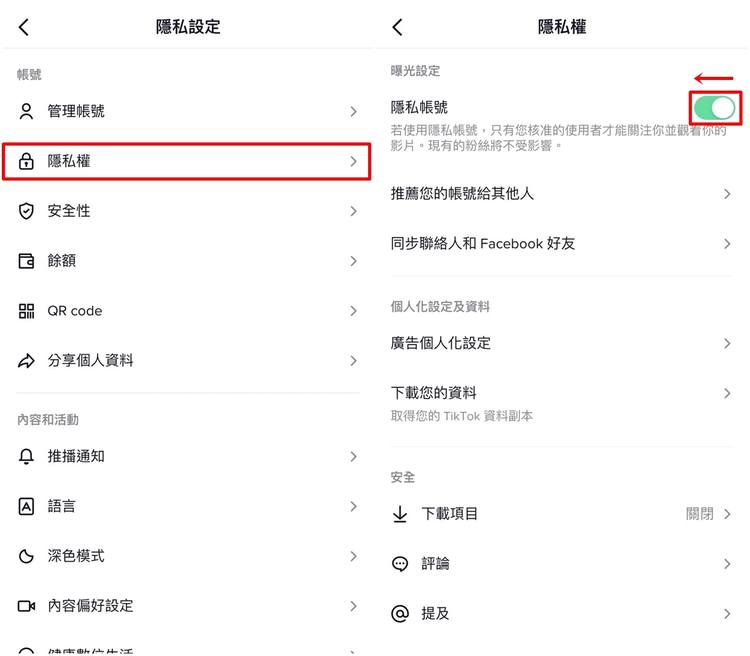Go back from the 隱私設定 screen
The image size is (750, 656).
tap(24, 28)
